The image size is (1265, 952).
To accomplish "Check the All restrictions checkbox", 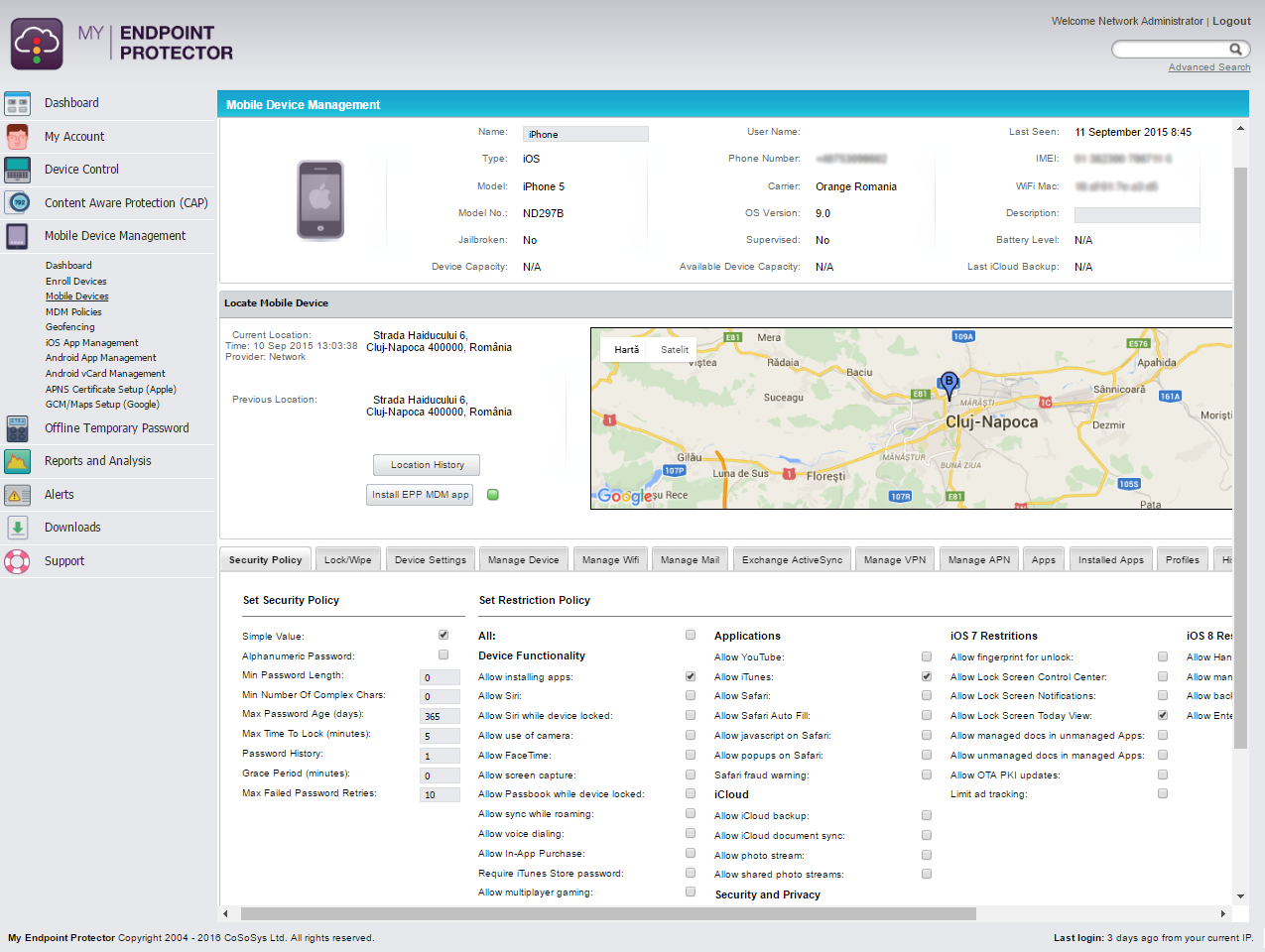I will [x=691, y=635].
